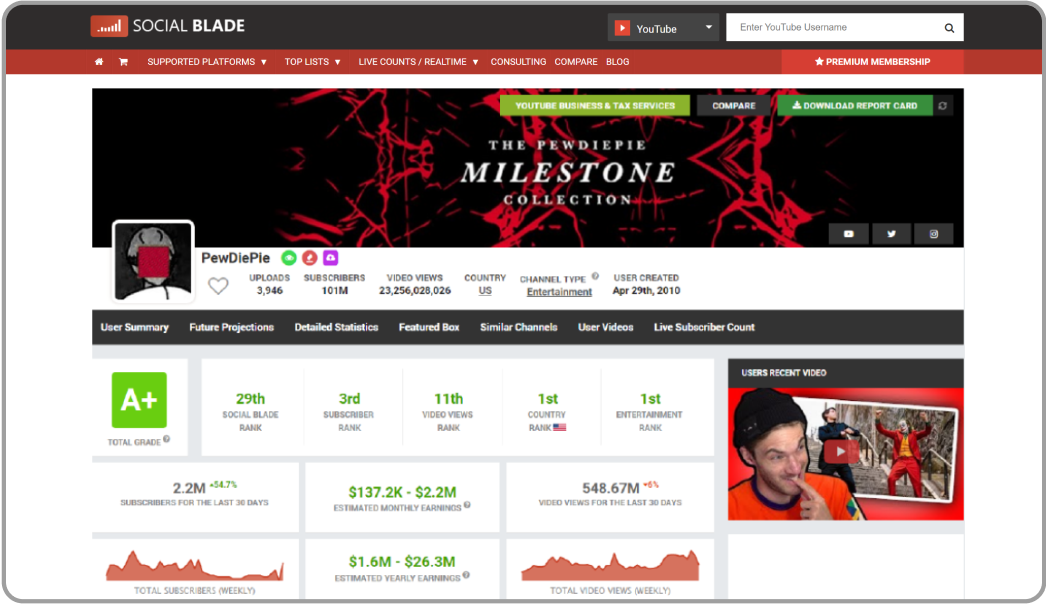Click the 101M subscribers count
This screenshot has height=604, width=1046.
[335, 291]
